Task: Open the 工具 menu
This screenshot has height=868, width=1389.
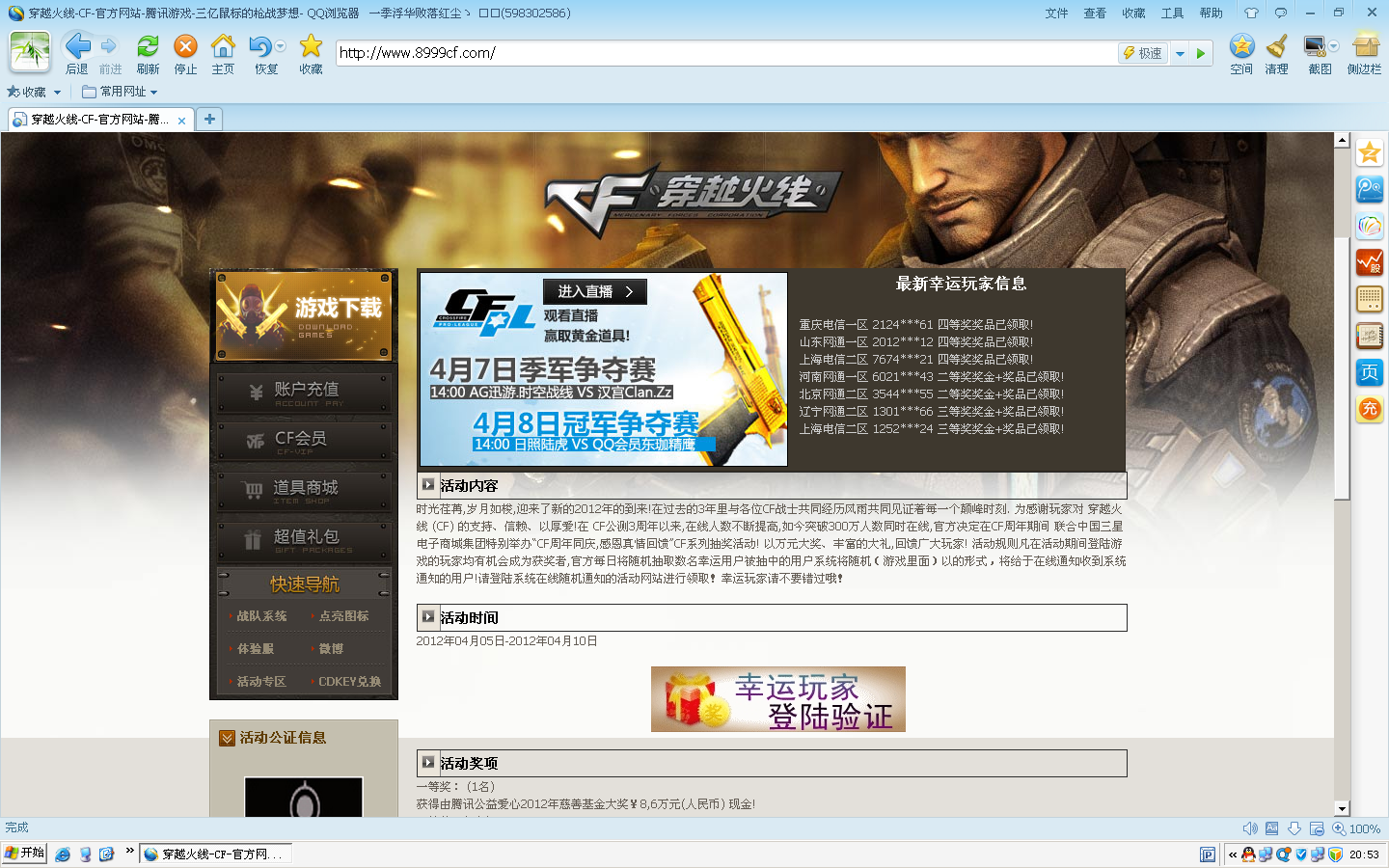Action: (1172, 13)
